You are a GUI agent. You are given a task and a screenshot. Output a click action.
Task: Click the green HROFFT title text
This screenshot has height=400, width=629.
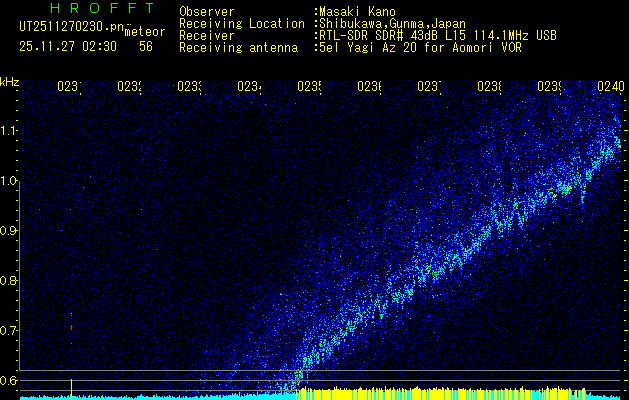(x=102, y=8)
